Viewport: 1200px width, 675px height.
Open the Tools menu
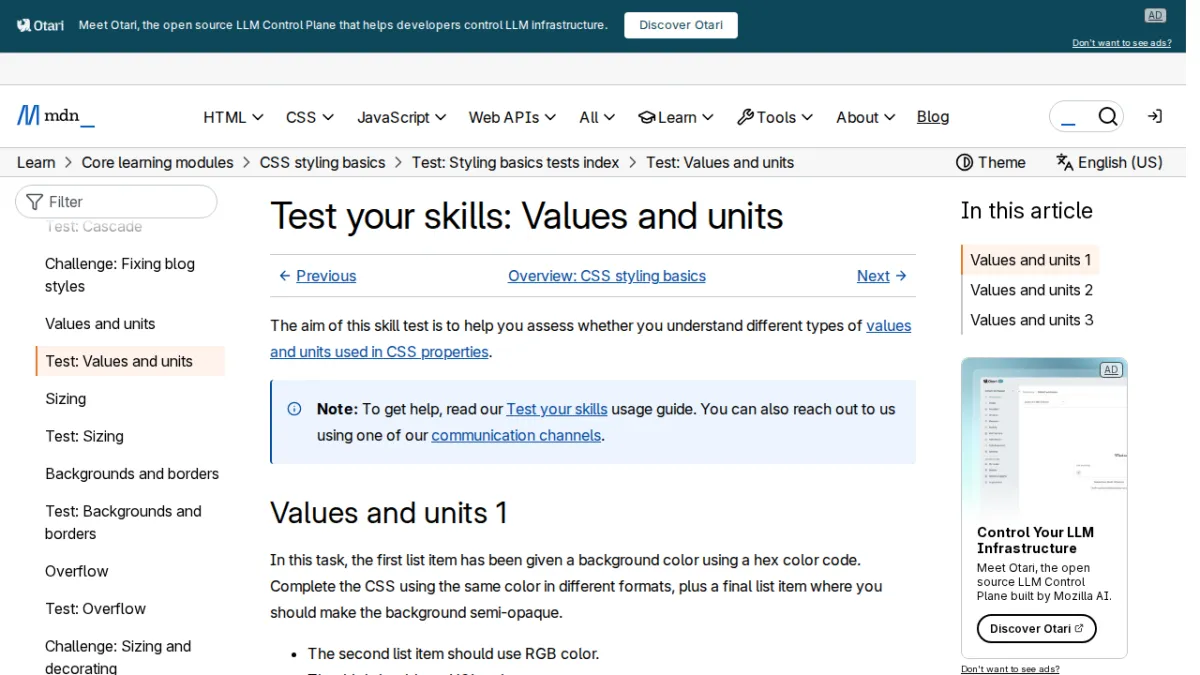(775, 117)
